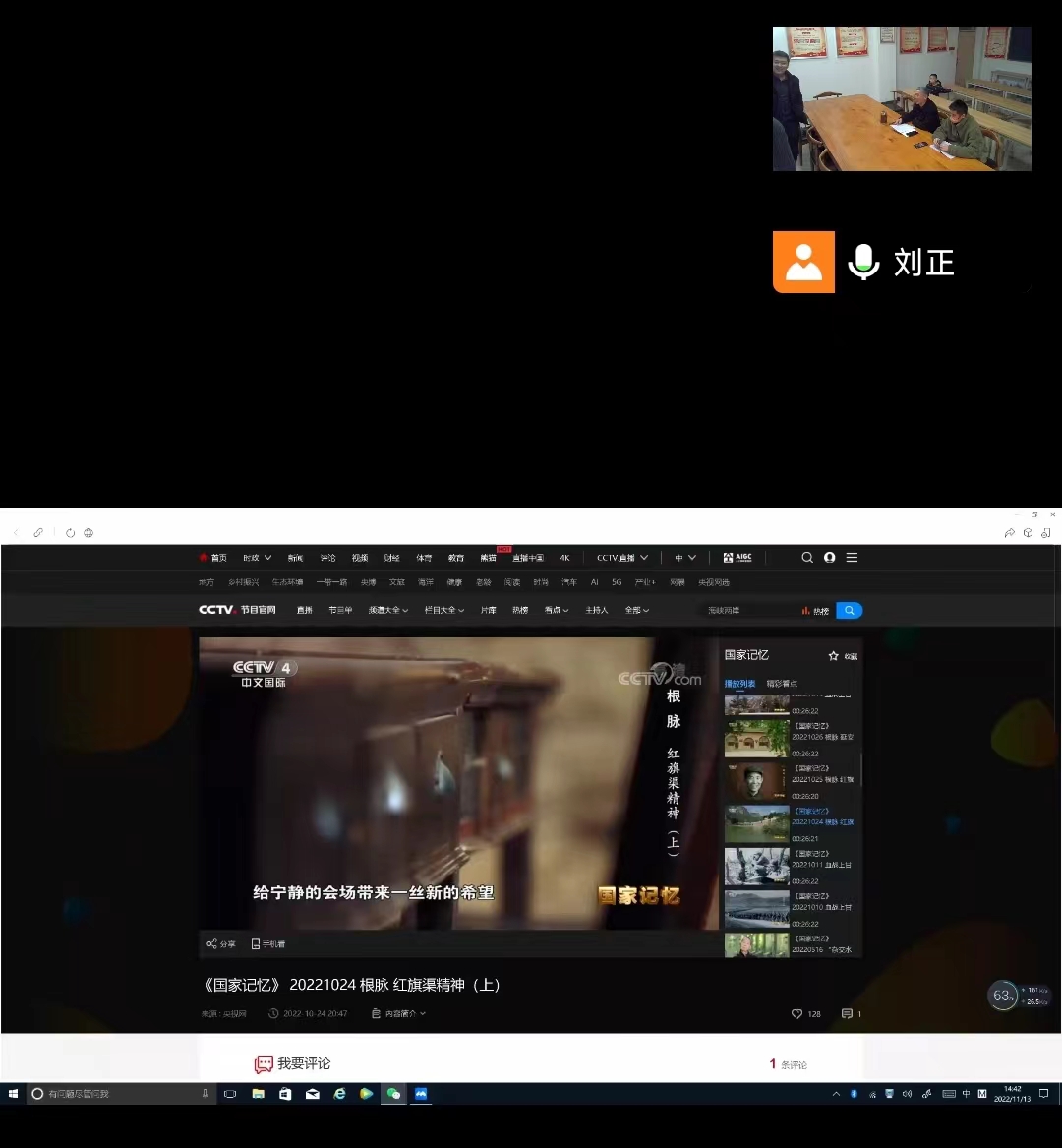Open the hamburger menu icon in top nav
The image size is (1062, 1148).
click(852, 557)
